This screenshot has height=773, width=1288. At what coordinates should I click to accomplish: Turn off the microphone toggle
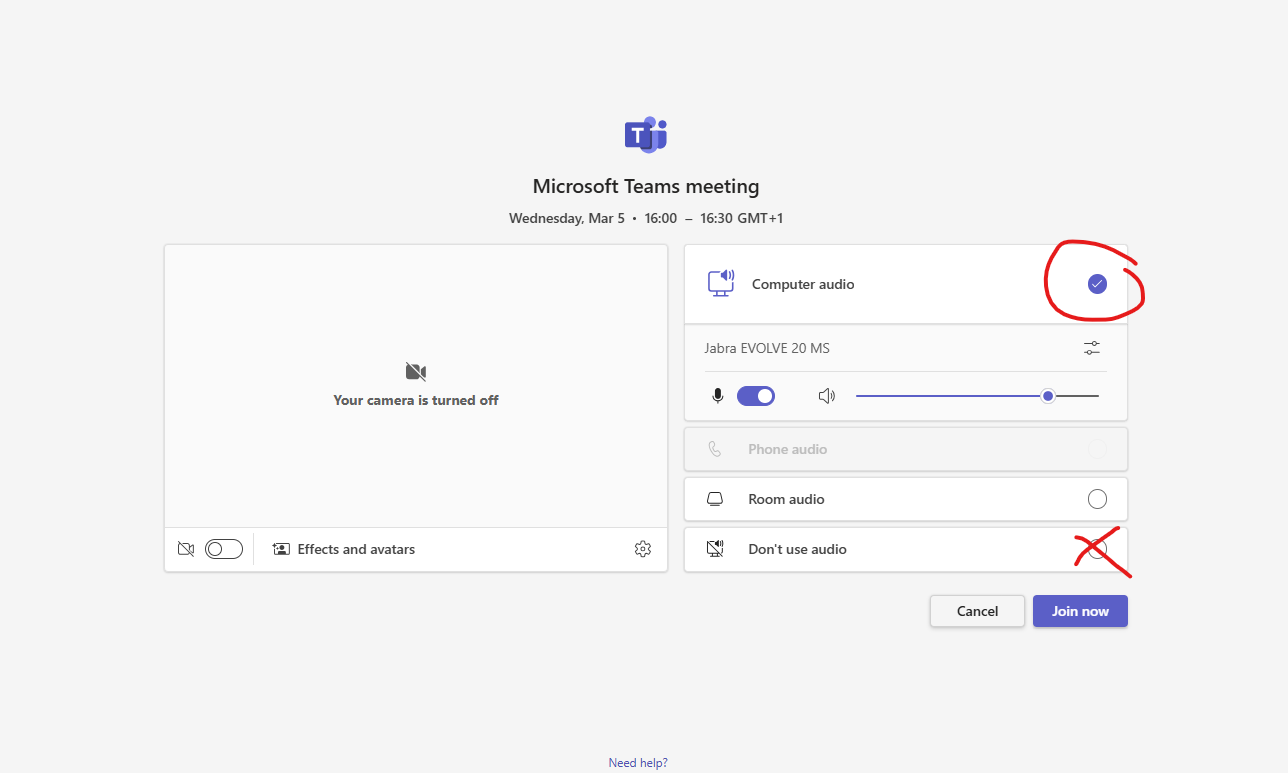756,396
